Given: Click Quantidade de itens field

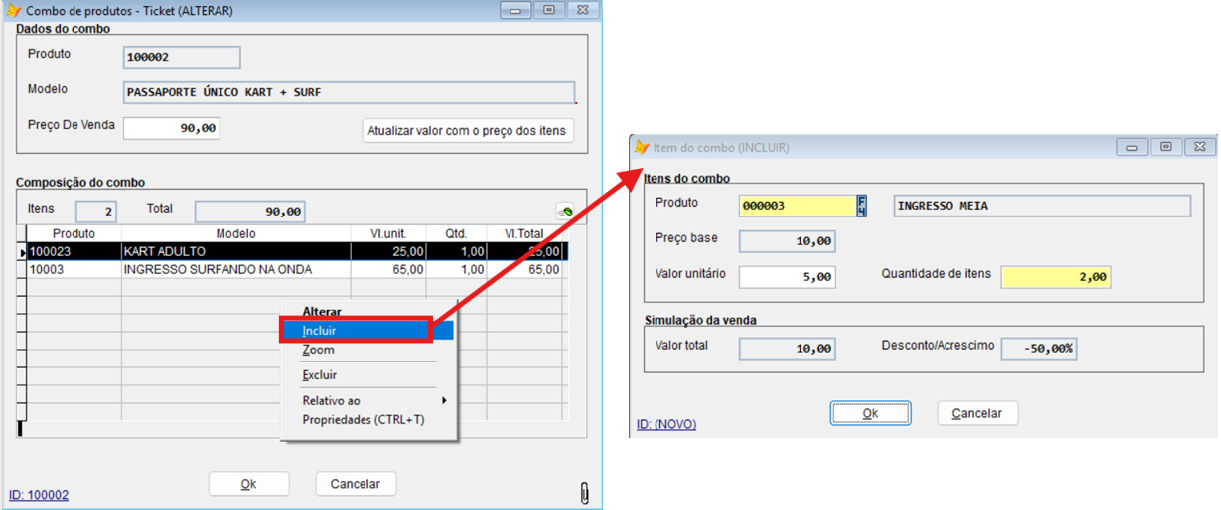Looking at the screenshot, I should [x=1056, y=277].
